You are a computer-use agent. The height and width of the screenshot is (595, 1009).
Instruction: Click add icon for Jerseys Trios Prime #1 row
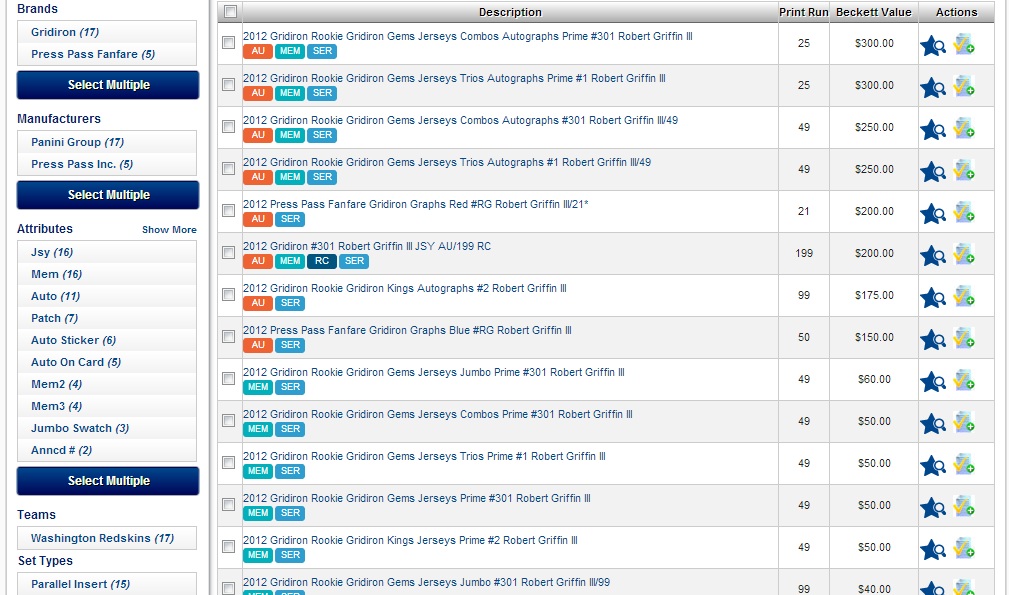coord(963,464)
